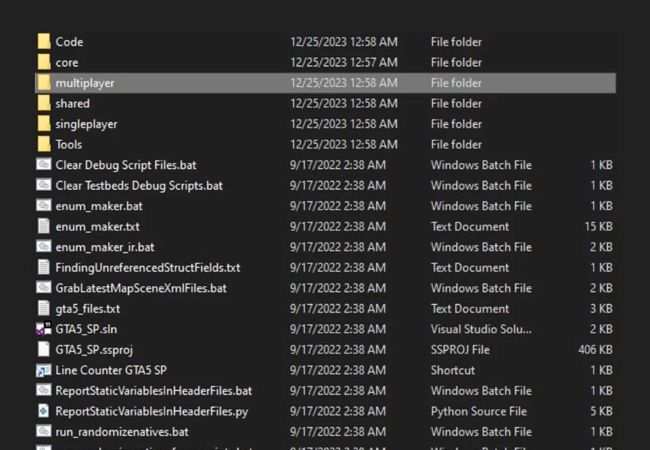This screenshot has width=650, height=450.
Task: Click the GrabLatestMapSceneXmlFiles.bat icon
Action: [x=44, y=288]
